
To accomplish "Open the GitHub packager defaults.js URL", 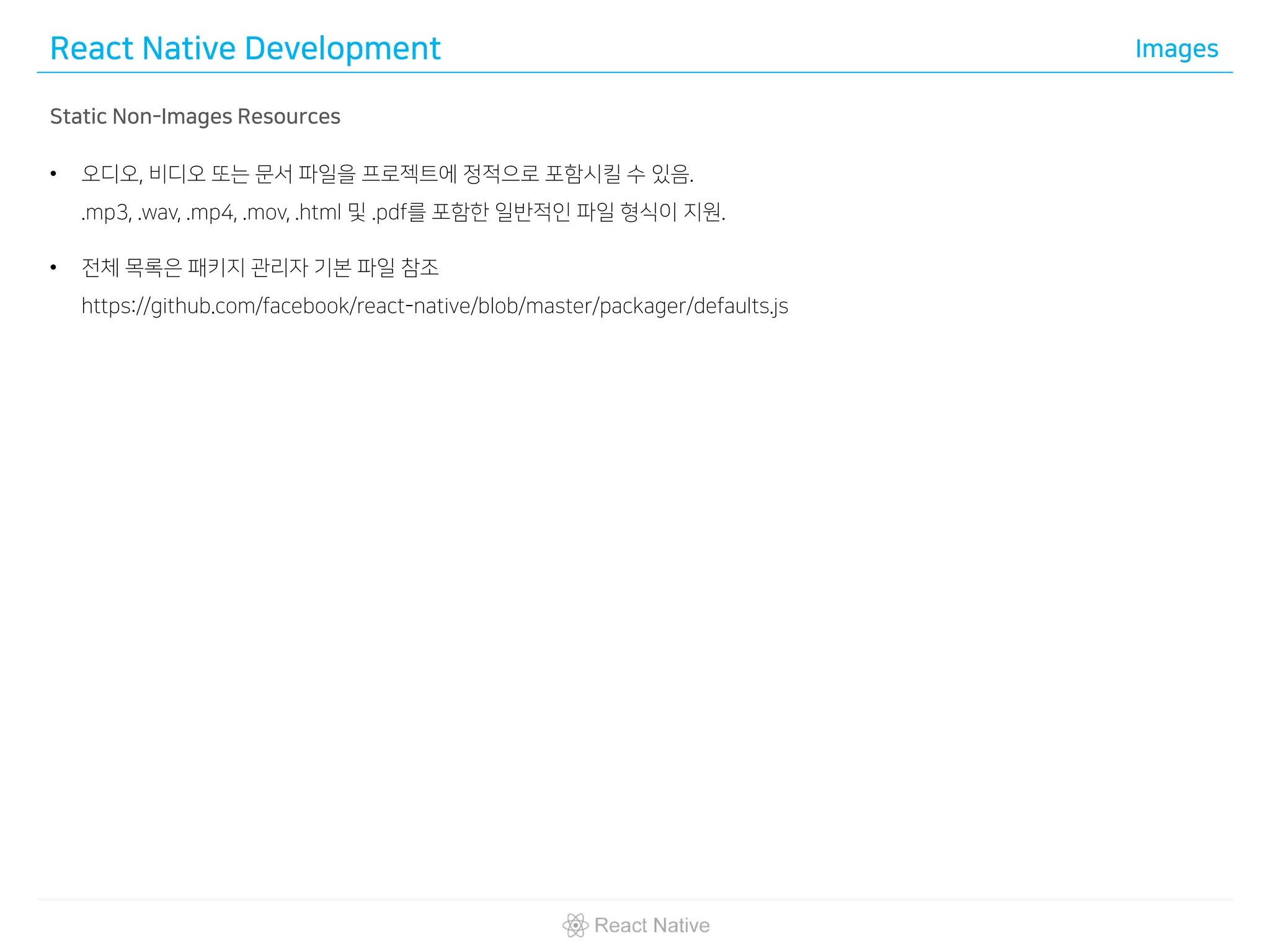I will point(435,306).
